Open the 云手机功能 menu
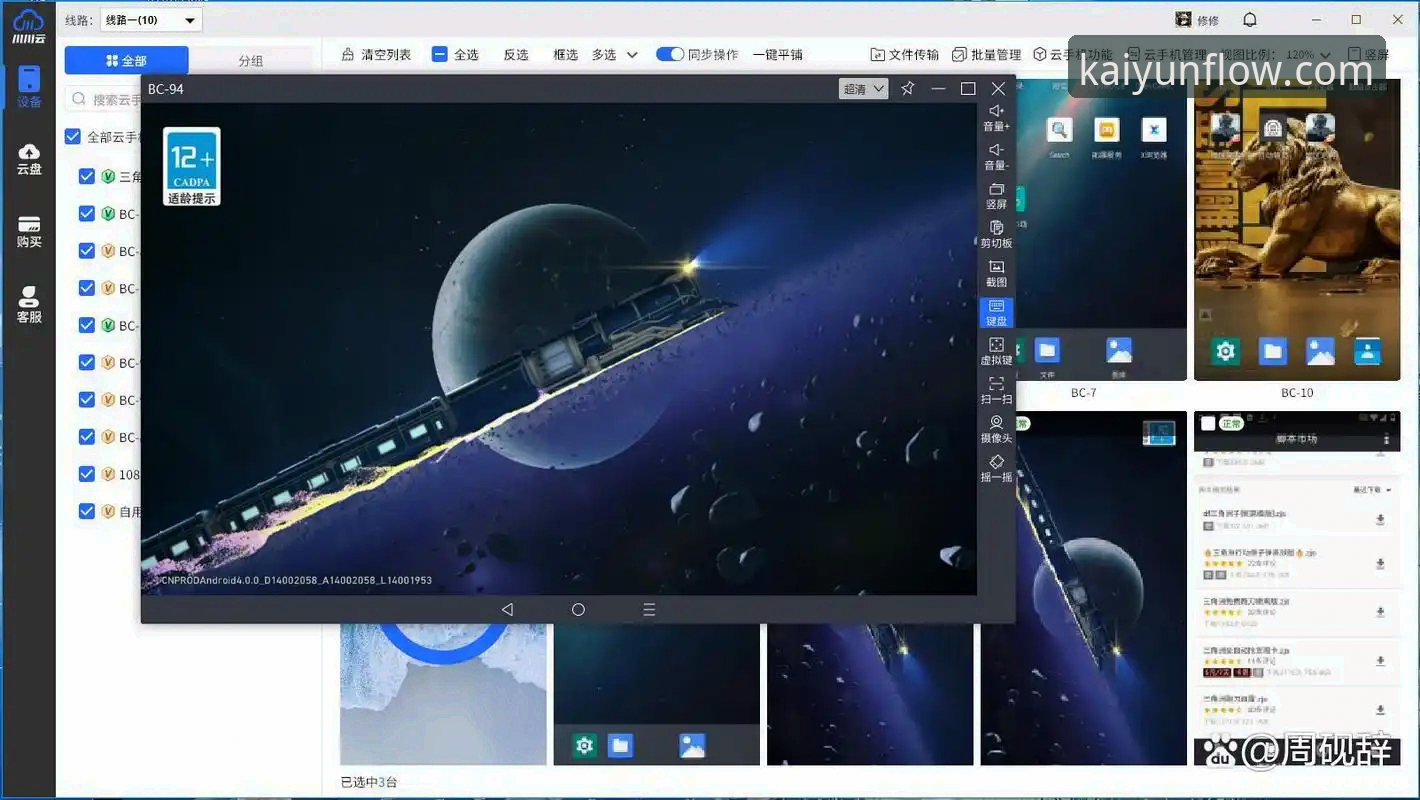This screenshot has height=800, width=1420. pyautogui.click(x=1073, y=54)
